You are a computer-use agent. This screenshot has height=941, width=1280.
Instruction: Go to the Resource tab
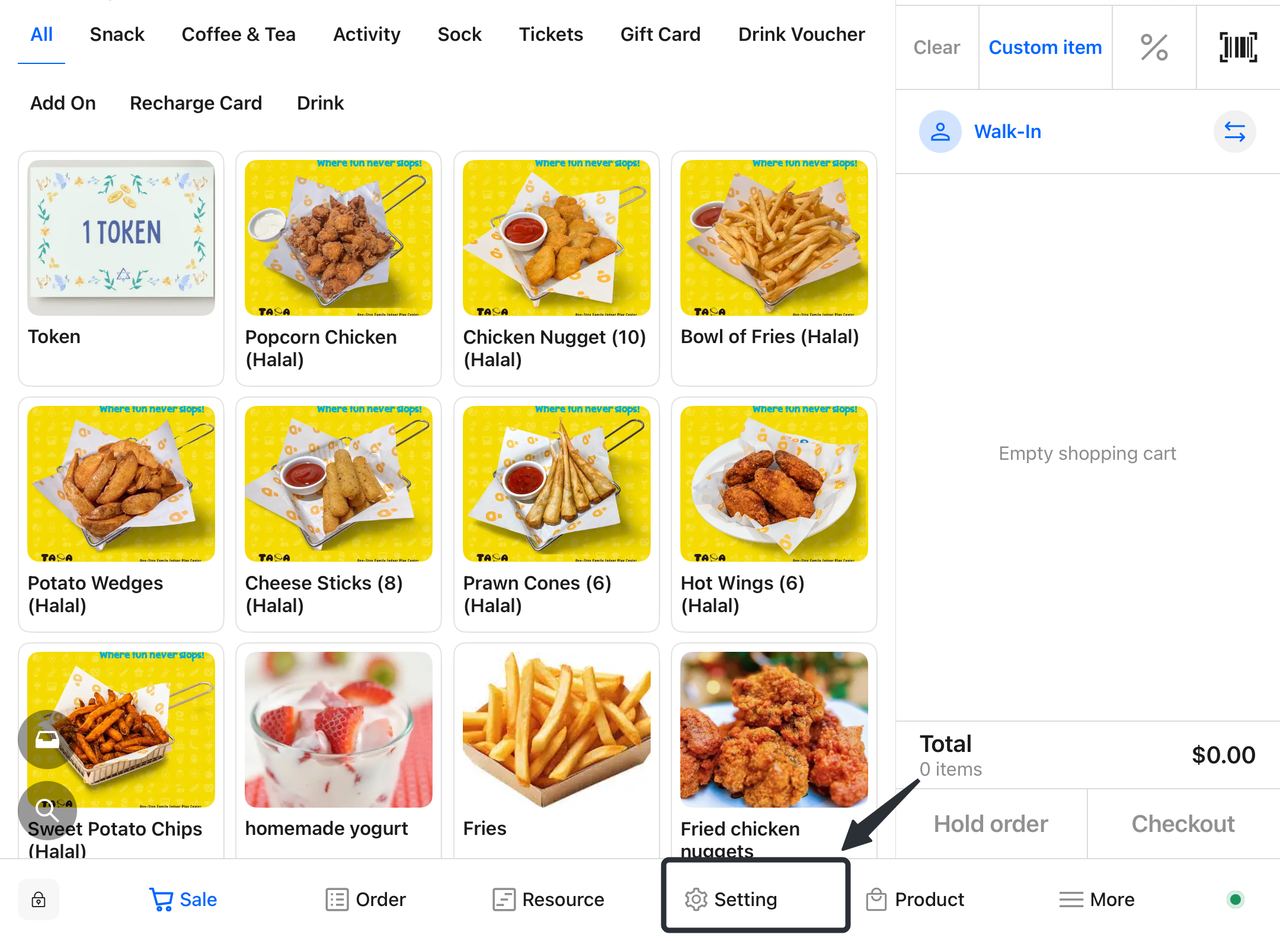(548, 899)
